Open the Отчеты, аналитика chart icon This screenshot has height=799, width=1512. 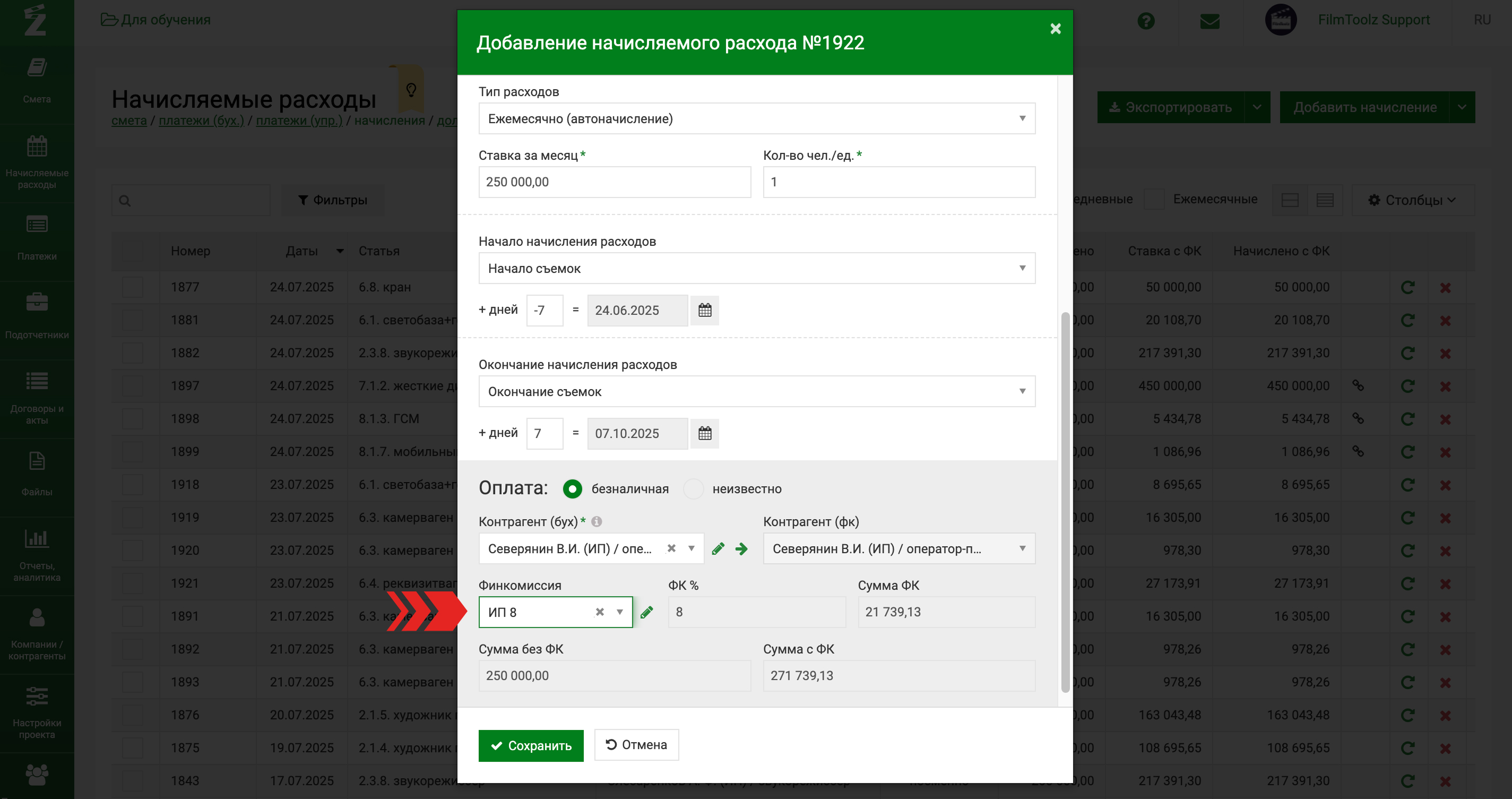pos(37,538)
